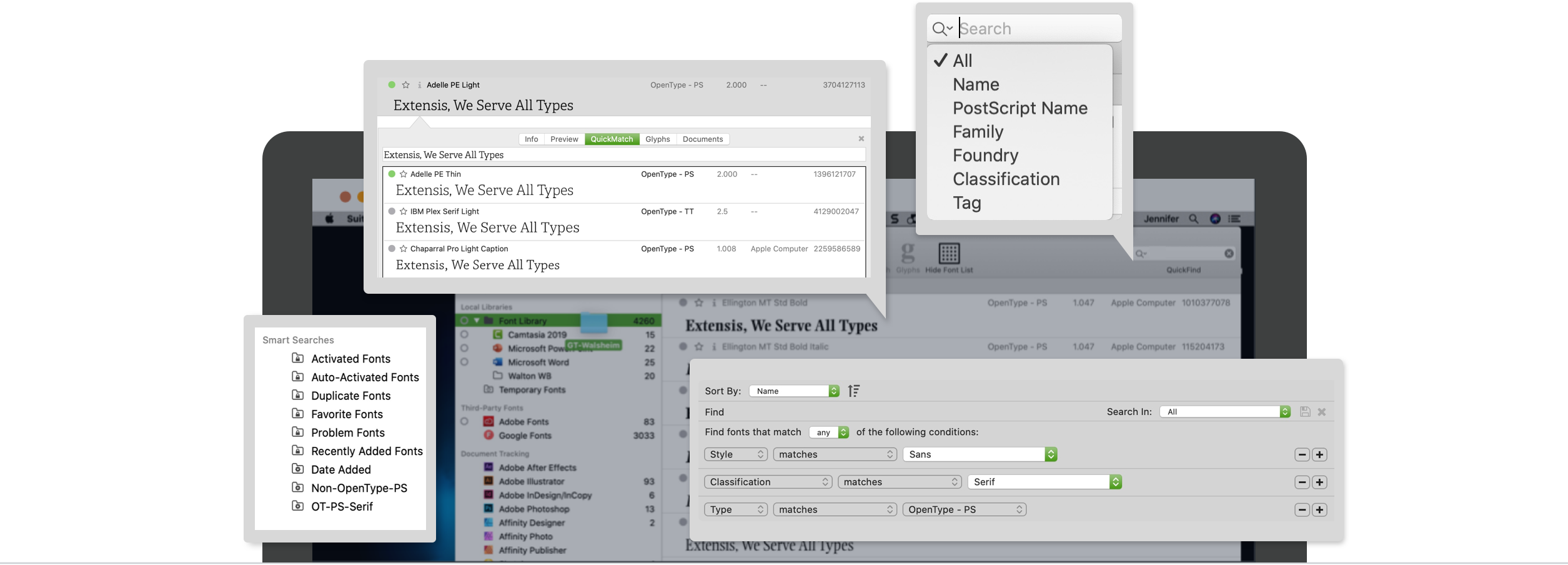Screen dimensions: 1568x565
Task: Deactivate Adelle PE Thin via green dot
Action: (392, 174)
